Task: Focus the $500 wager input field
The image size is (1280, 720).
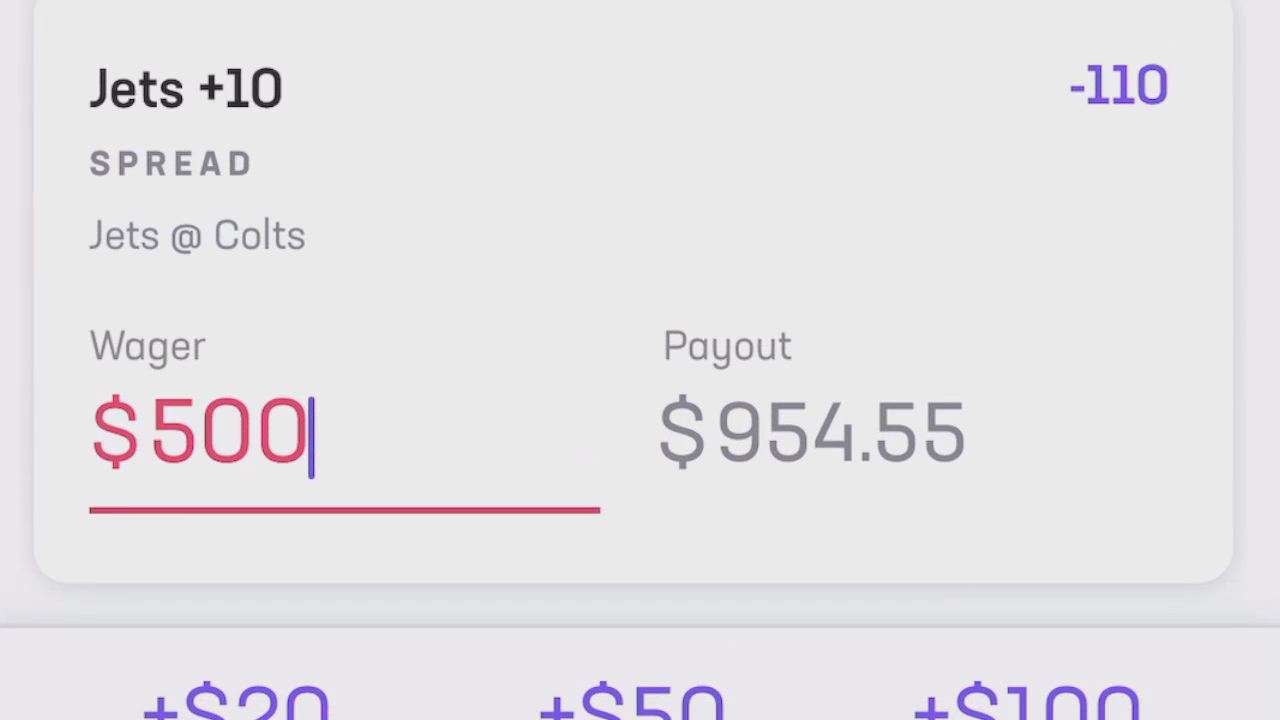Action: [x=344, y=432]
